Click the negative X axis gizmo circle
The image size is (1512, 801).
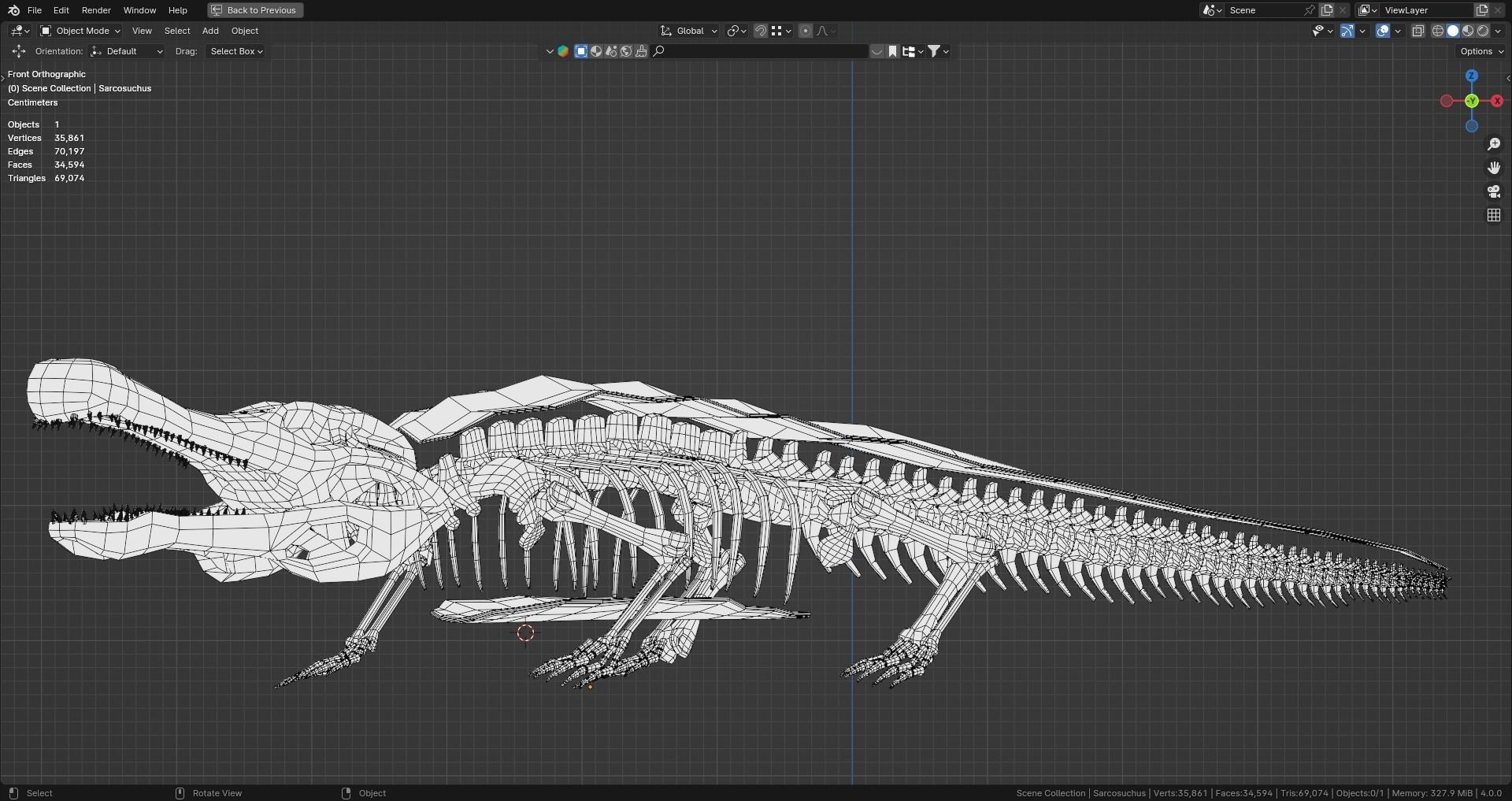[x=1446, y=101]
